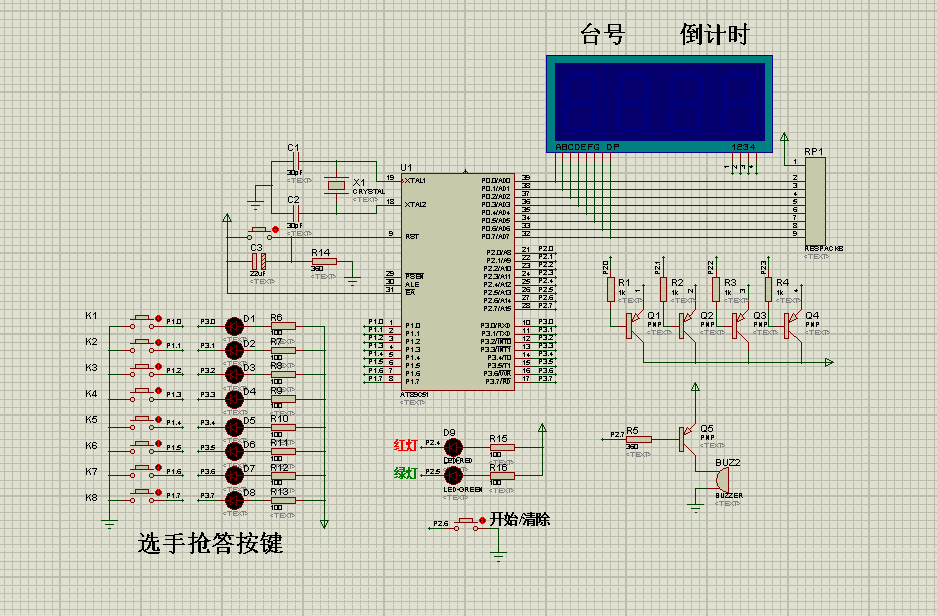Select resistor R1

(x=610, y=289)
